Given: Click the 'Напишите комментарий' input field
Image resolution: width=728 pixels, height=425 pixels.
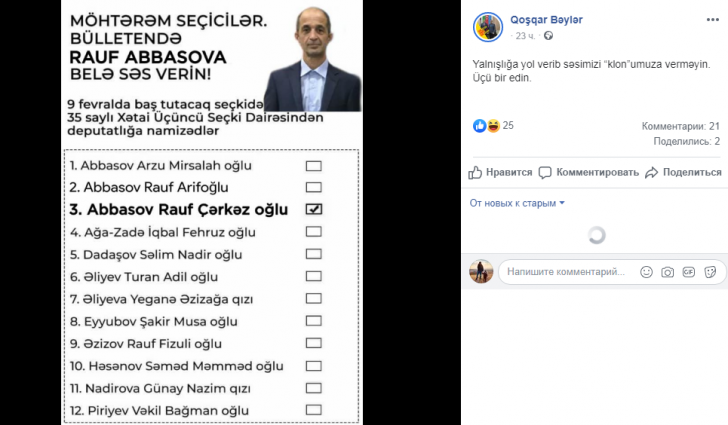Looking at the screenshot, I should (x=565, y=271).
